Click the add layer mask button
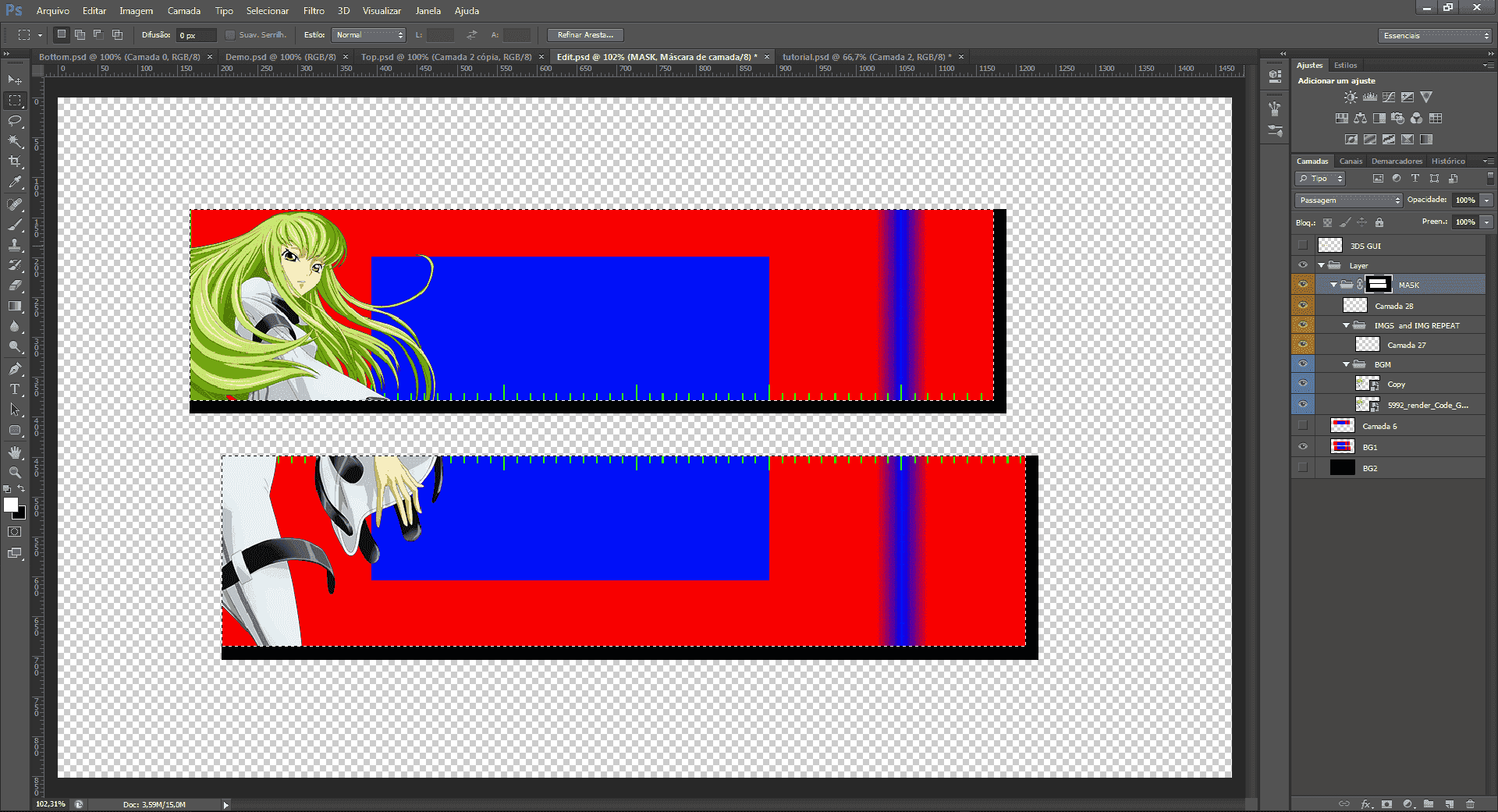 [x=1386, y=803]
